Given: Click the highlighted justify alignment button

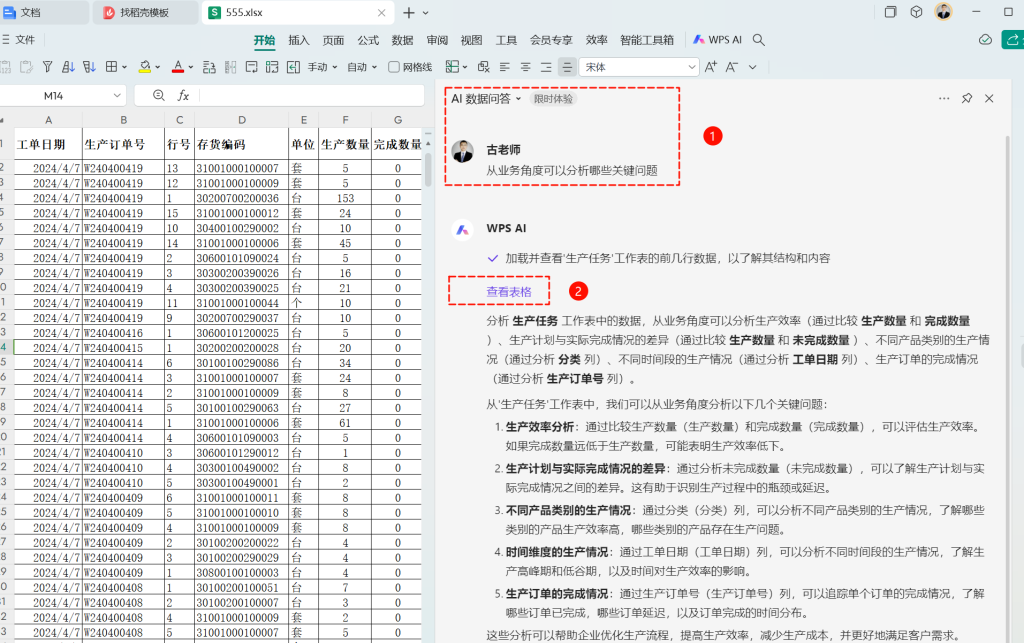Looking at the screenshot, I should point(567,67).
